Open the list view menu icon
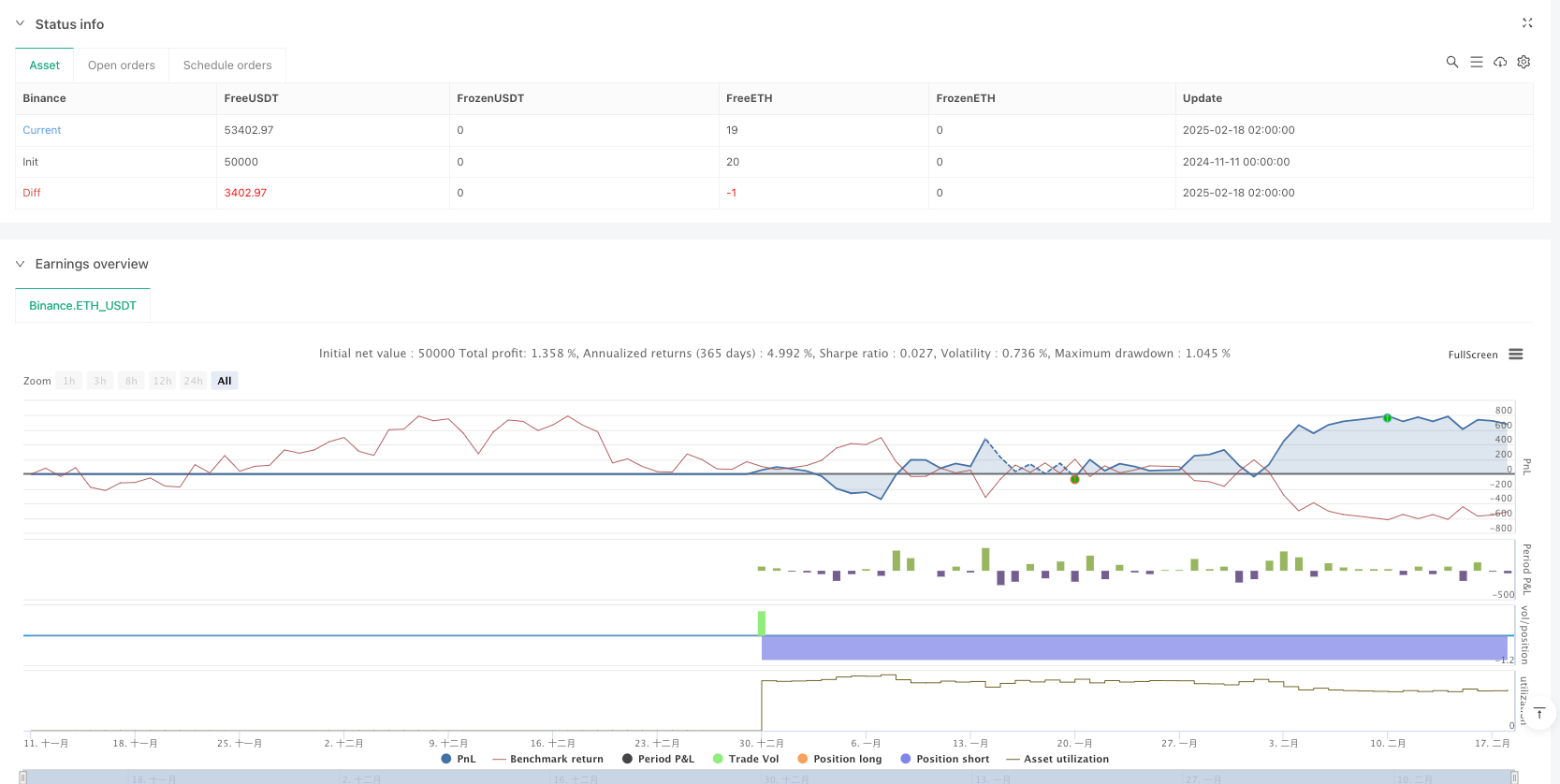Viewport: 1560px width, 784px height. 1477,62
